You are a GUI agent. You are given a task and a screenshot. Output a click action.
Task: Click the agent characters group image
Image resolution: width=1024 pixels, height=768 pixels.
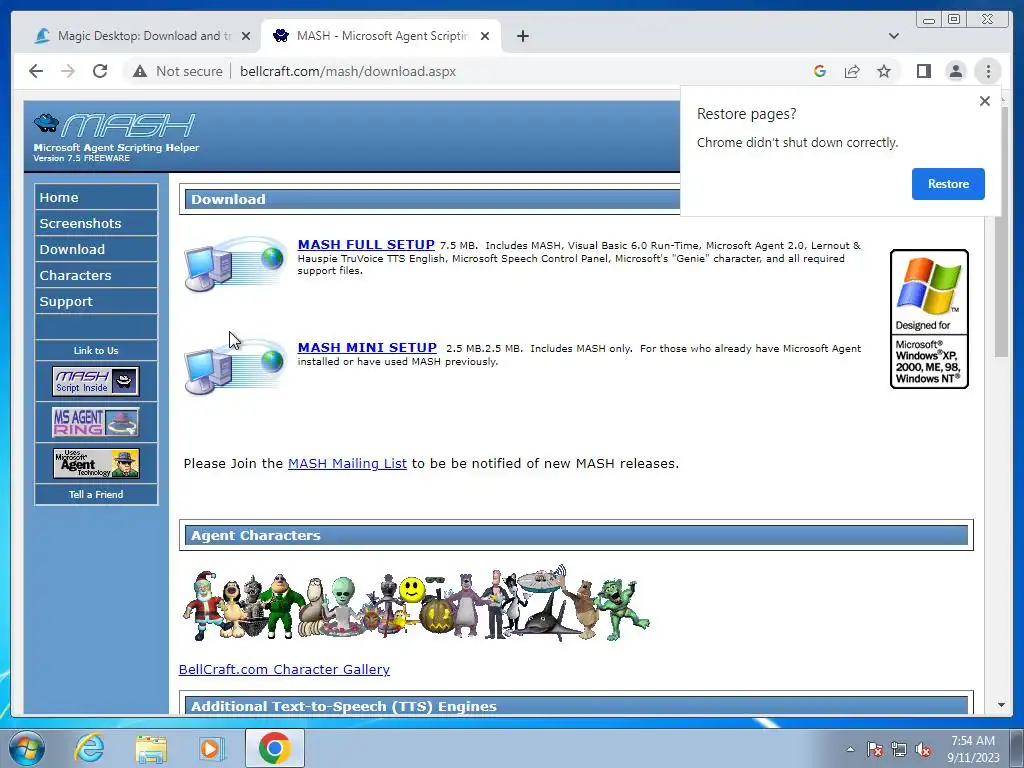pyautogui.click(x=416, y=604)
